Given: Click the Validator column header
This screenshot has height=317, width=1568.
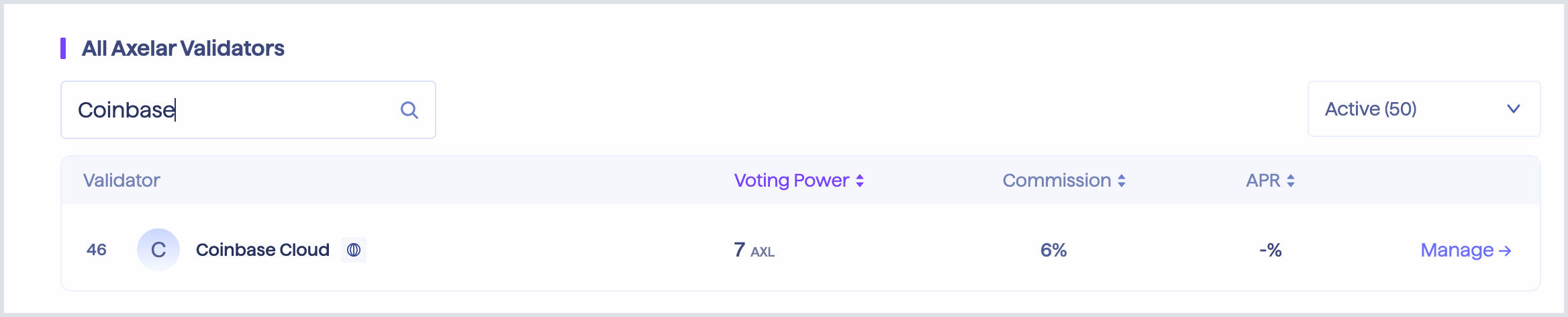Looking at the screenshot, I should click(x=121, y=180).
